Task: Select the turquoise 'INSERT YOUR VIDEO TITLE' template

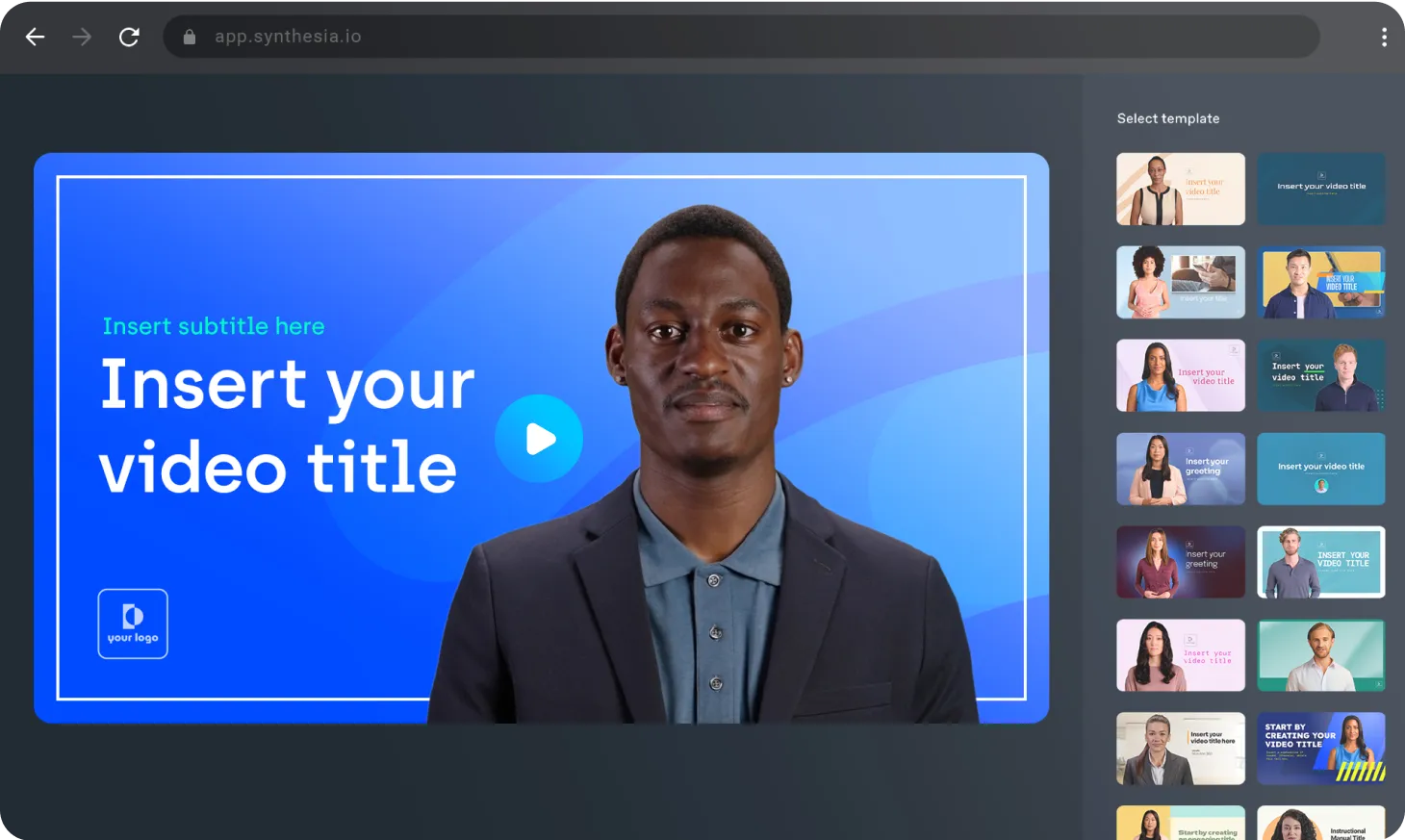Action: click(x=1321, y=562)
